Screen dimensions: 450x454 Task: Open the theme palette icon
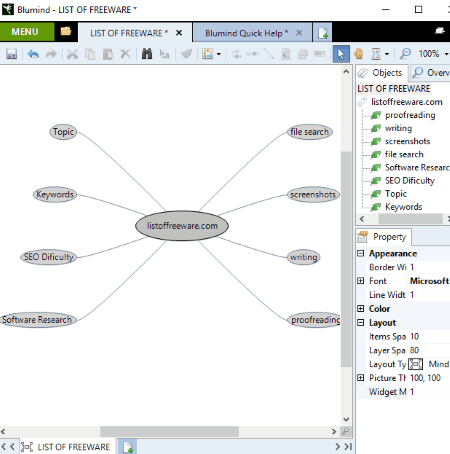coord(208,54)
